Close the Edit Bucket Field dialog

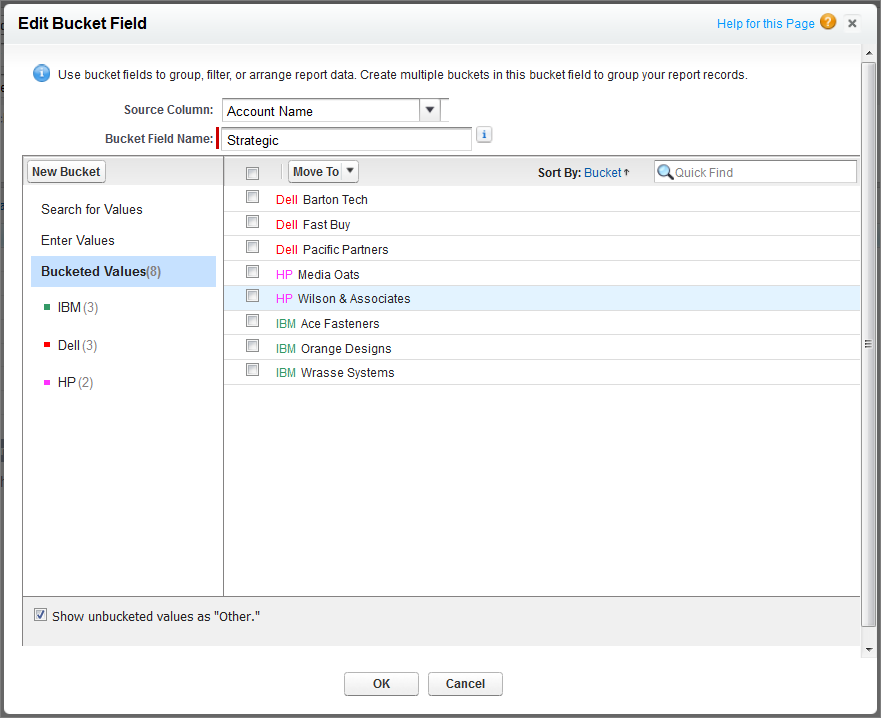[x=852, y=24]
